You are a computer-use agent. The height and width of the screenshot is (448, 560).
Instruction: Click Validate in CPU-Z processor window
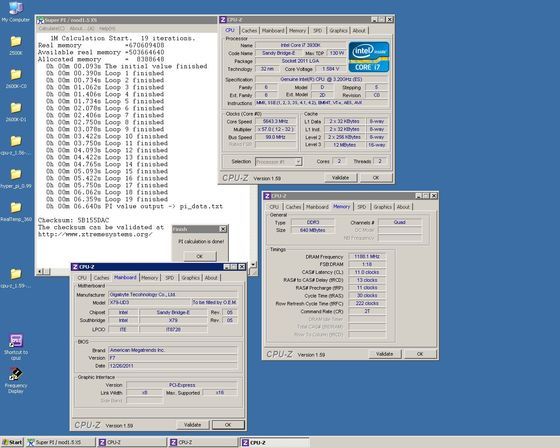click(x=340, y=178)
